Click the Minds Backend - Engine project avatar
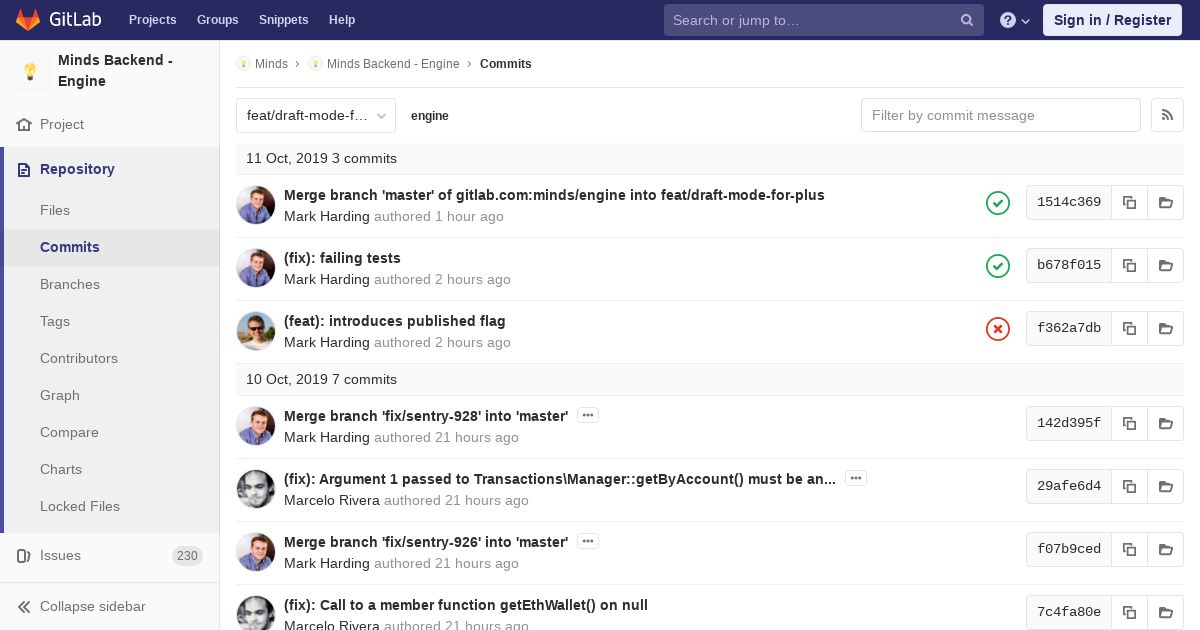This screenshot has height=630, width=1200. [x=30, y=71]
